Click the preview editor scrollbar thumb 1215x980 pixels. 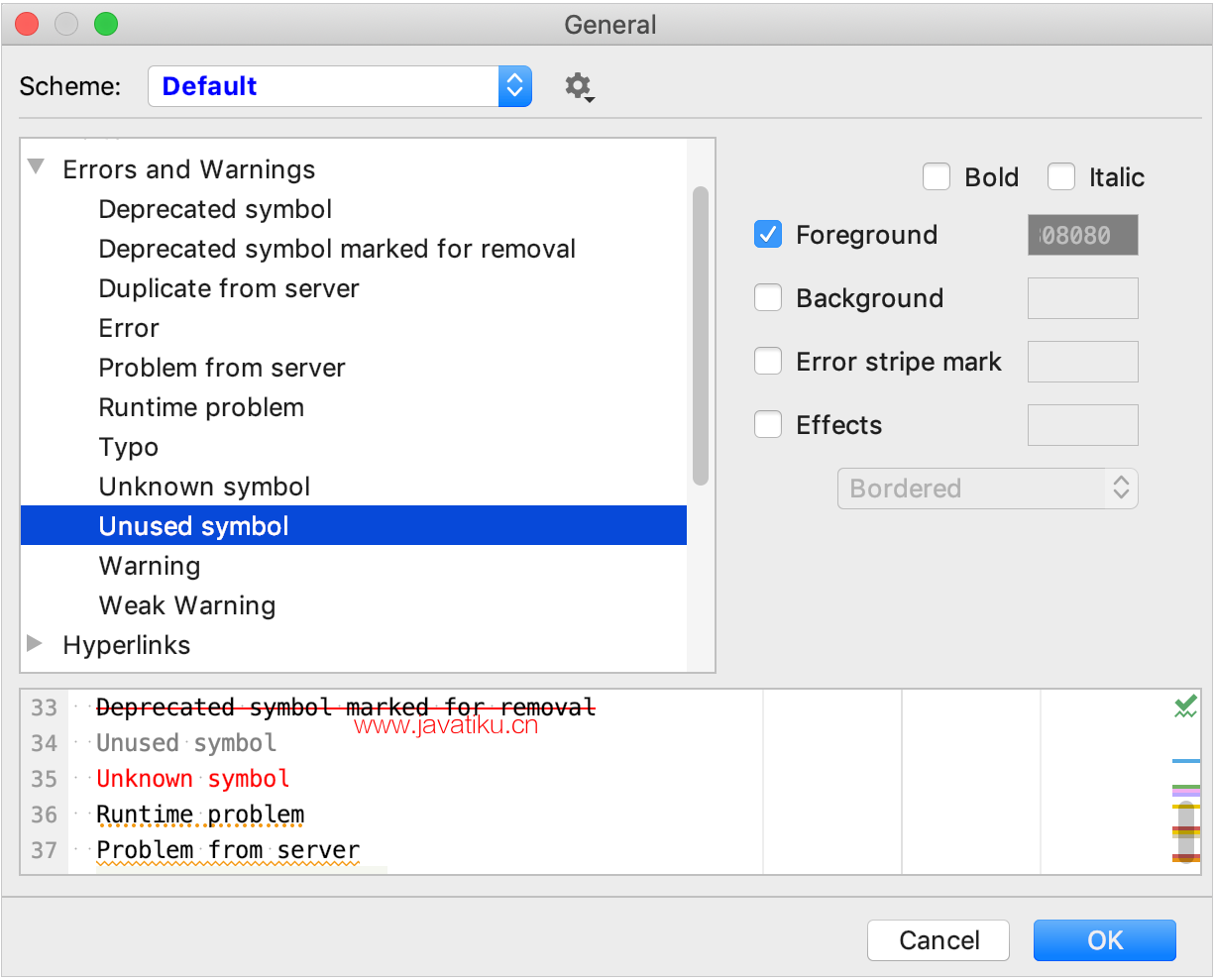pos(1186,832)
